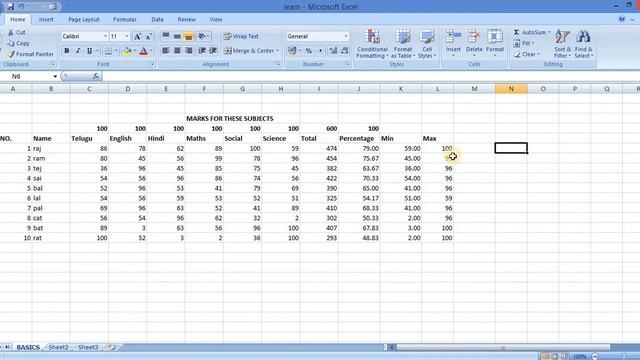This screenshot has height=360, width=640.
Task: Open Sort & Filter menu
Action: (x=562, y=44)
